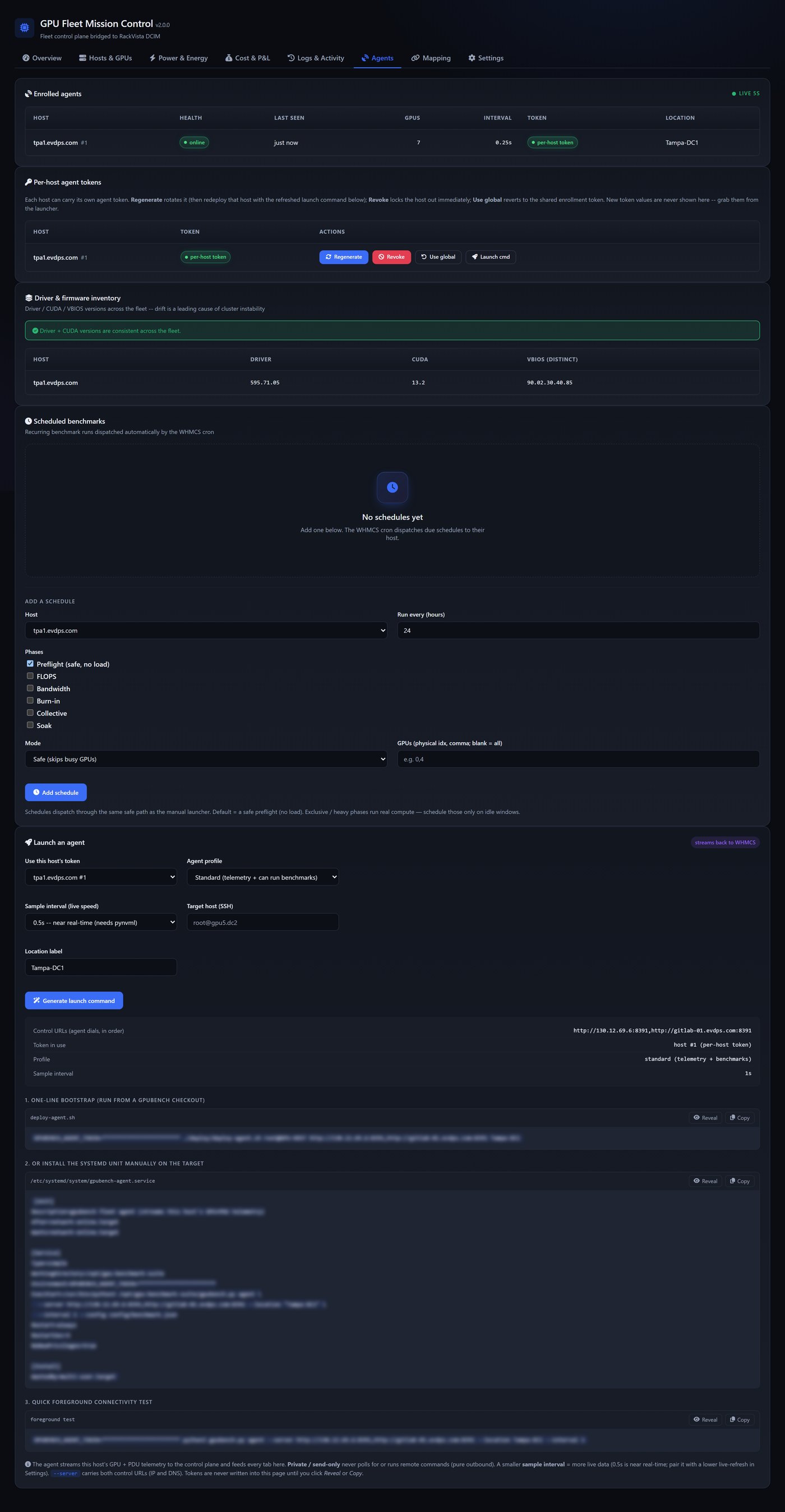785x1512 pixels.
Task: Open the Overview tab
Action: click(x=42, y=58)
